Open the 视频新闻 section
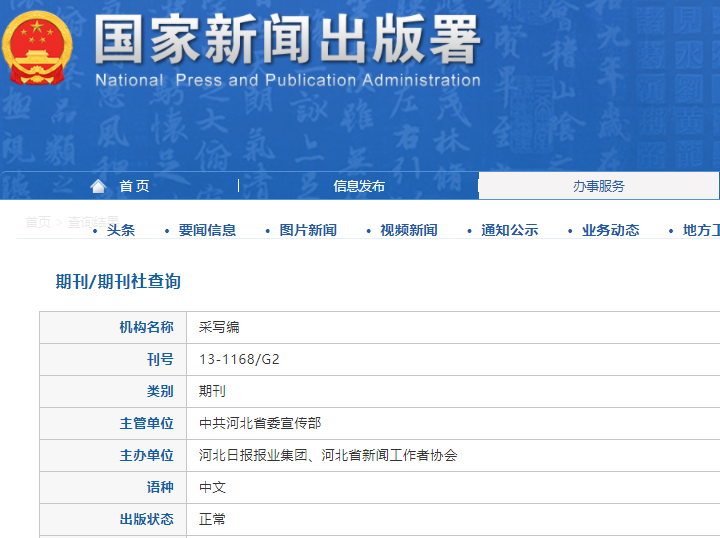The image size is (720, 538). click(408, 230)
